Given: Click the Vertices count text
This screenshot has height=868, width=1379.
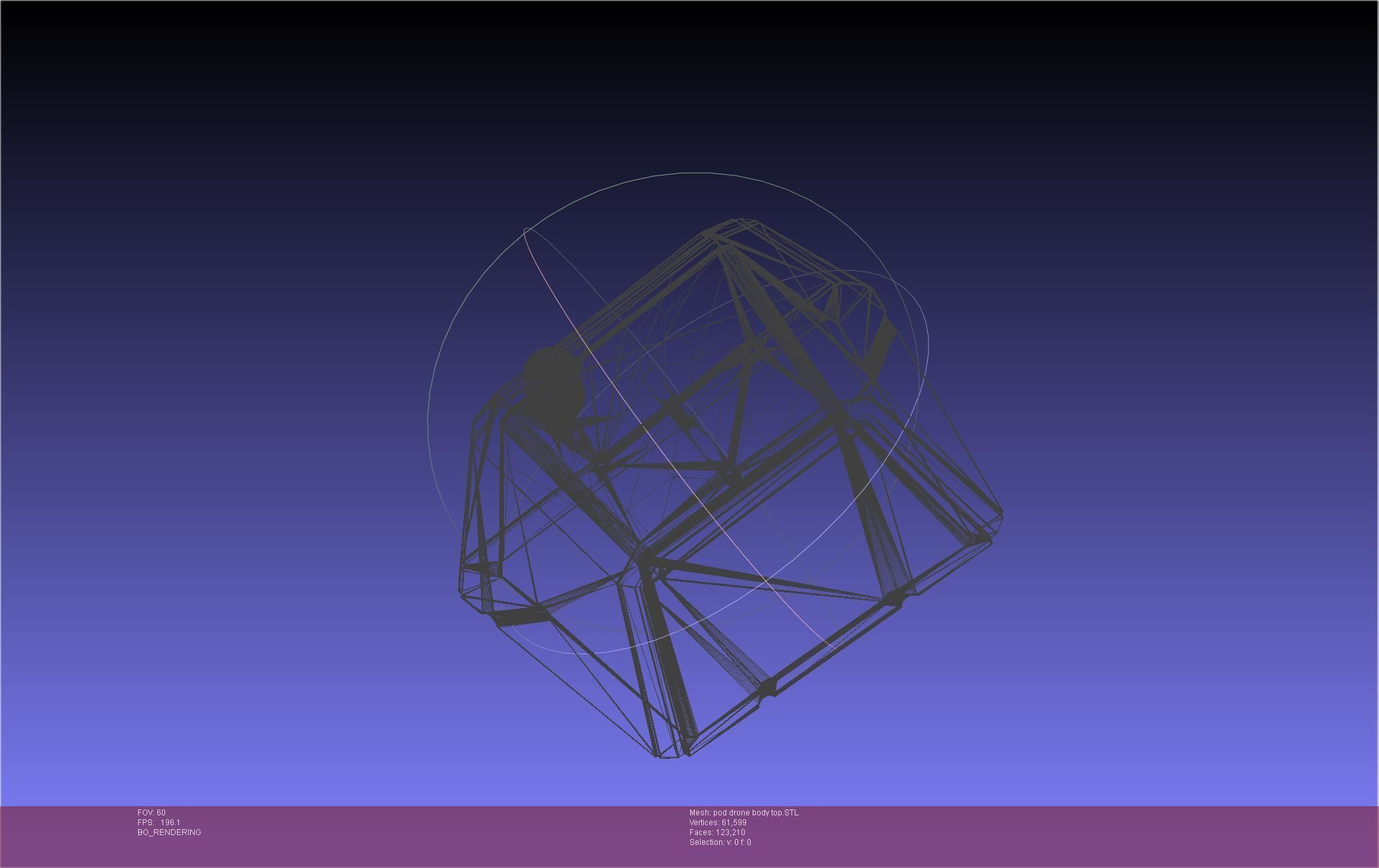Looking at the screenshot, I should click(718, 823).
